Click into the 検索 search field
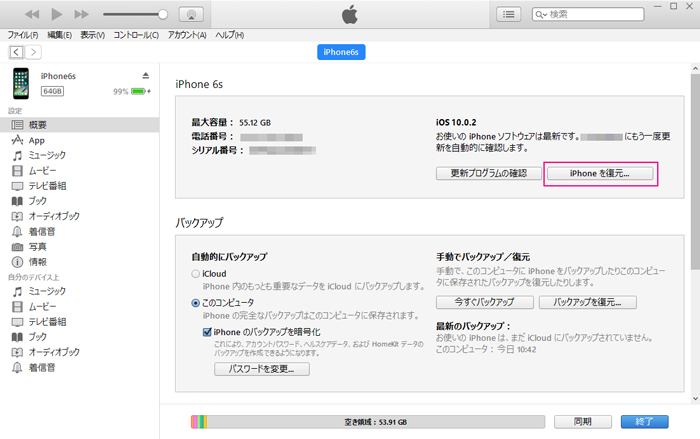Image resolution: width=700 pixels, height=439 pixels. pyautogui.click(x=588, y=14)
